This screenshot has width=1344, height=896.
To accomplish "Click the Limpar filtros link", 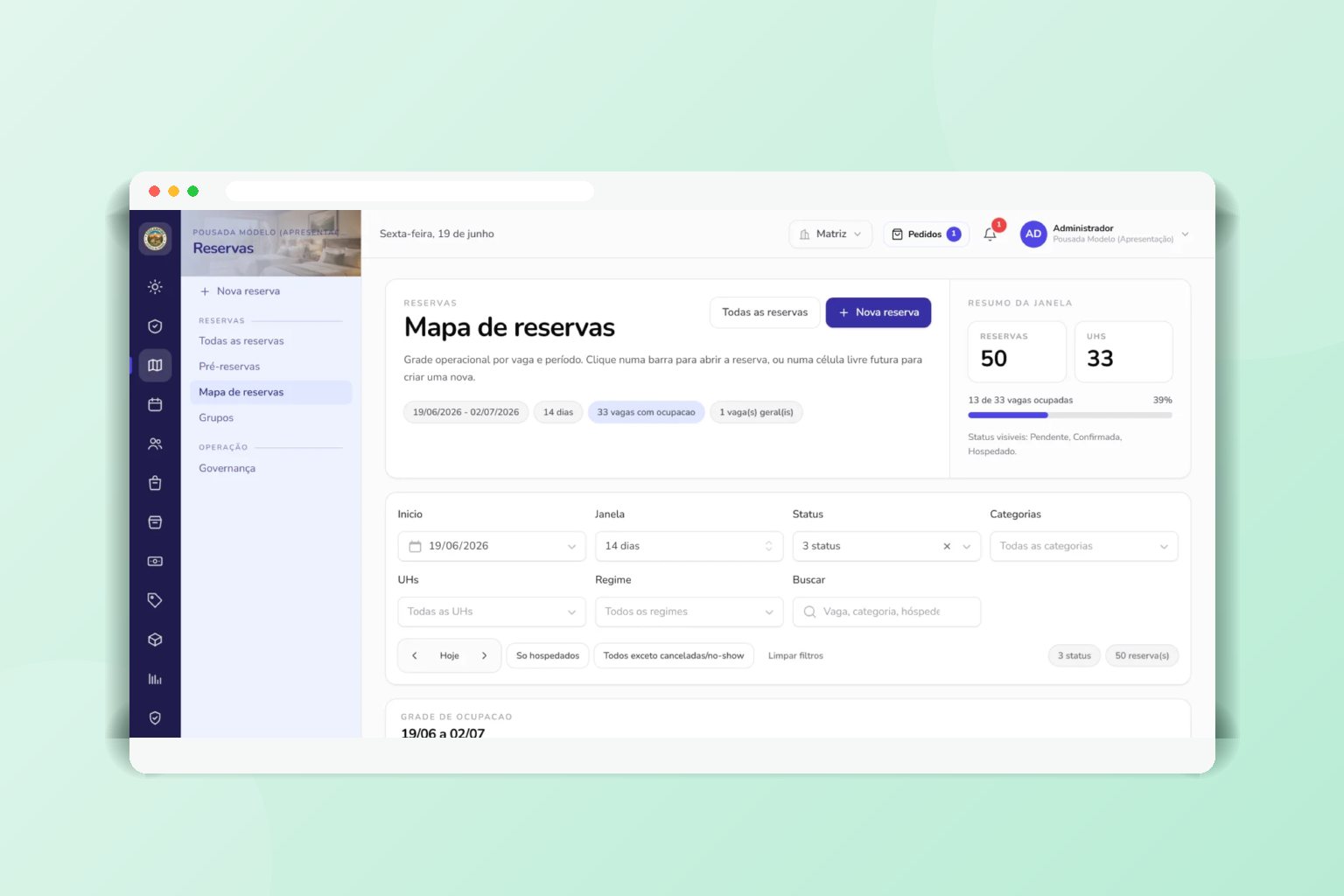I will point(795,655).
